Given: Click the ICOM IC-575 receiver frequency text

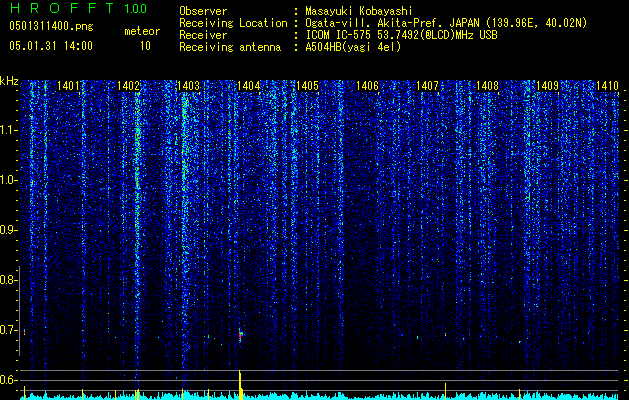Looking at the screenshot, I should [401, 35].
